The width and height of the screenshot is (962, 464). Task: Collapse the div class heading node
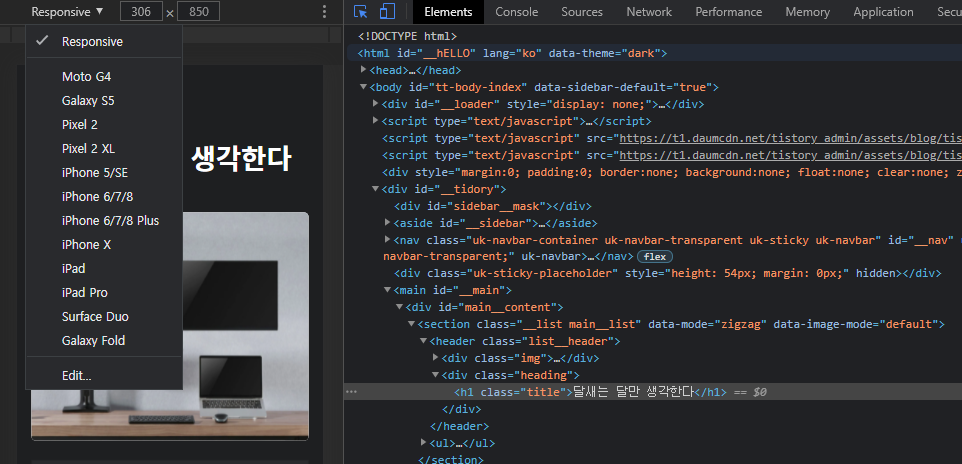pos(436,374)
